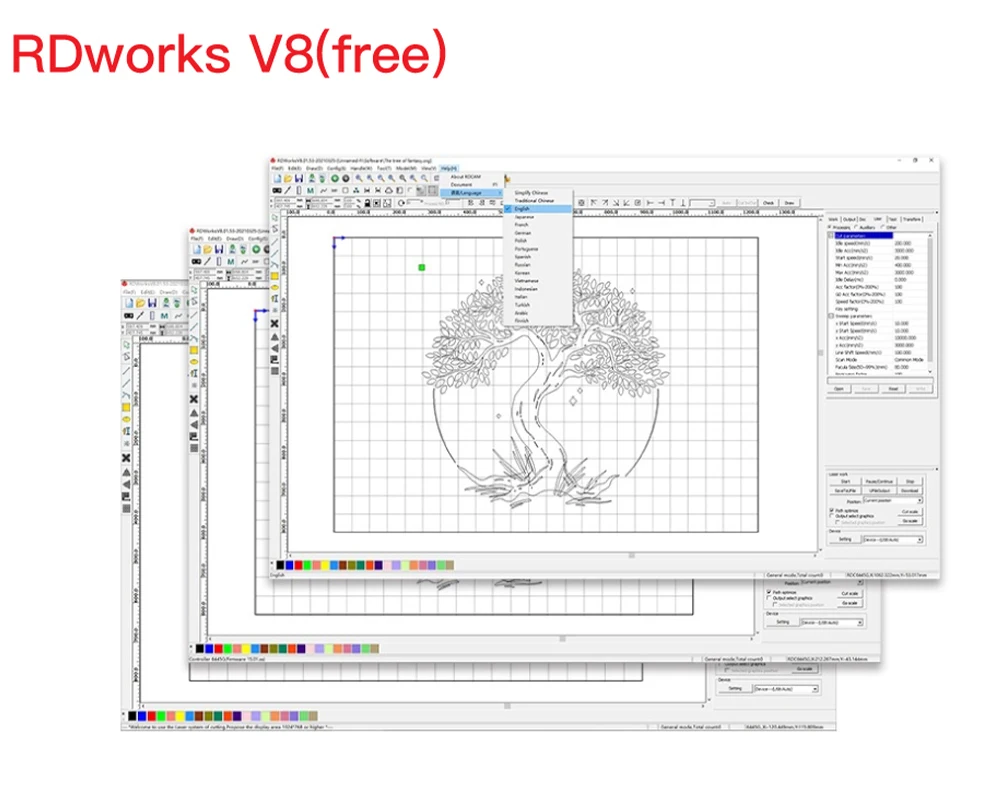
Task: Toggle Output select graphics checkbox in front window
Action: click(832, 515)
